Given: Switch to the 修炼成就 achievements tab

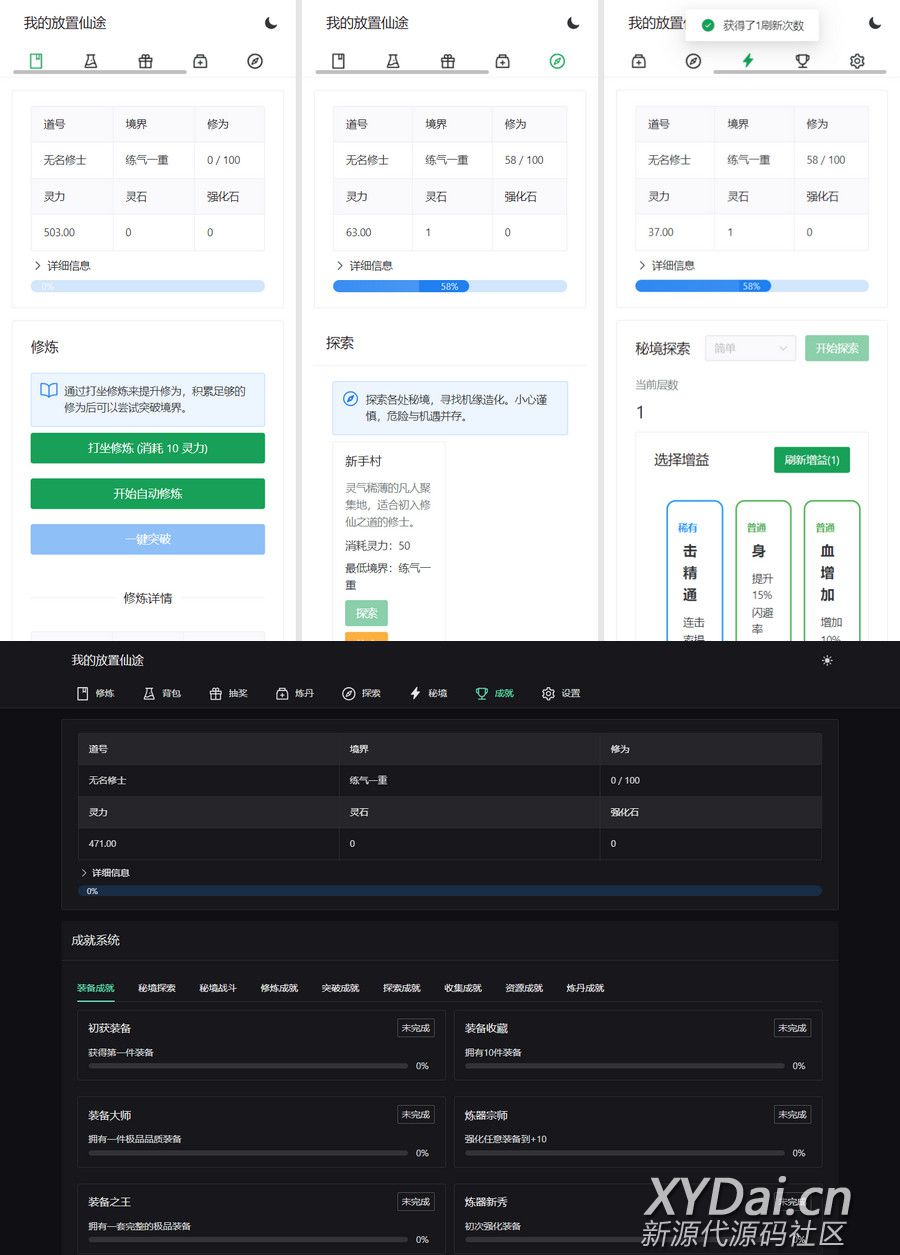Looking at the screenshot, I should pyautogui.click(x=279, y=988).
